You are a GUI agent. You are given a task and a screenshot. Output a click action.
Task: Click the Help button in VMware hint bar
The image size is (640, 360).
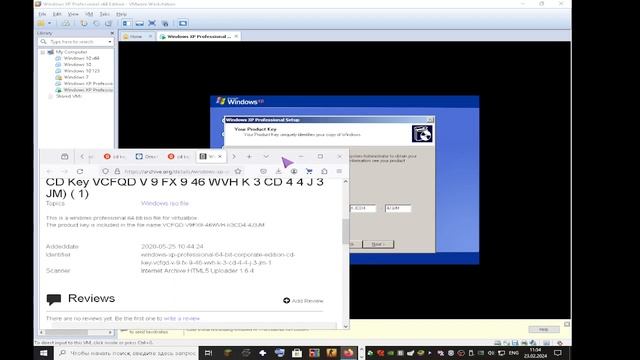click(544, 329)
